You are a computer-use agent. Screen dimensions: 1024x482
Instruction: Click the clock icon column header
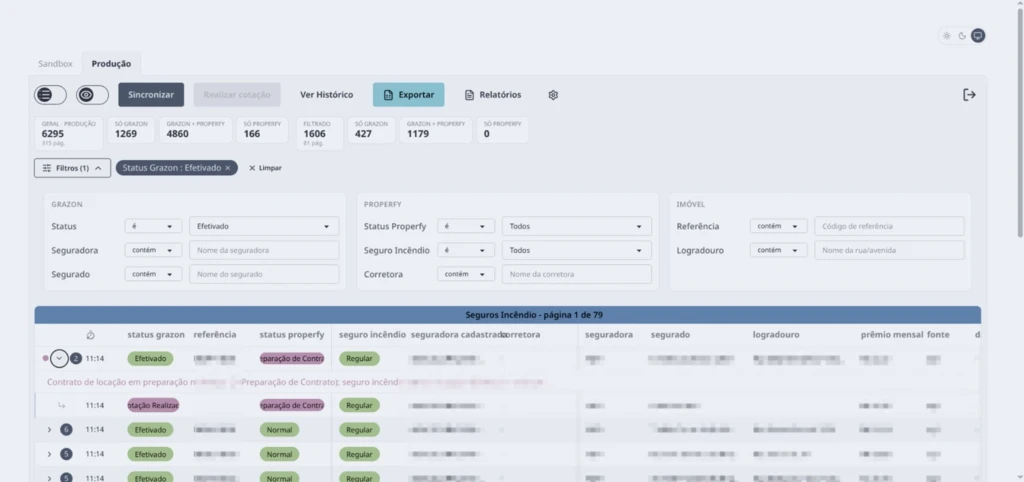[91, 335]
